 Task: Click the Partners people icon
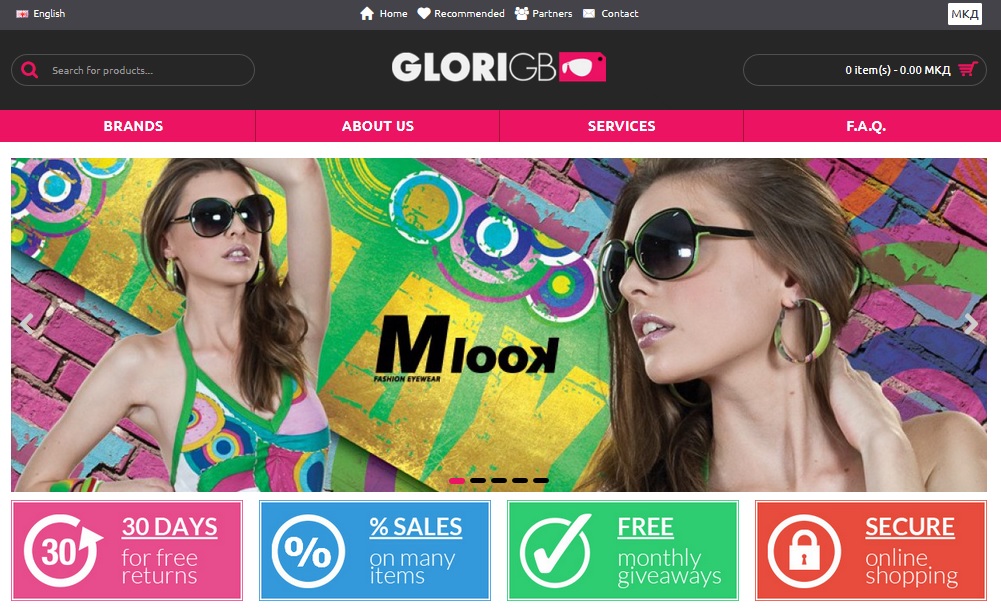[522, 13]
